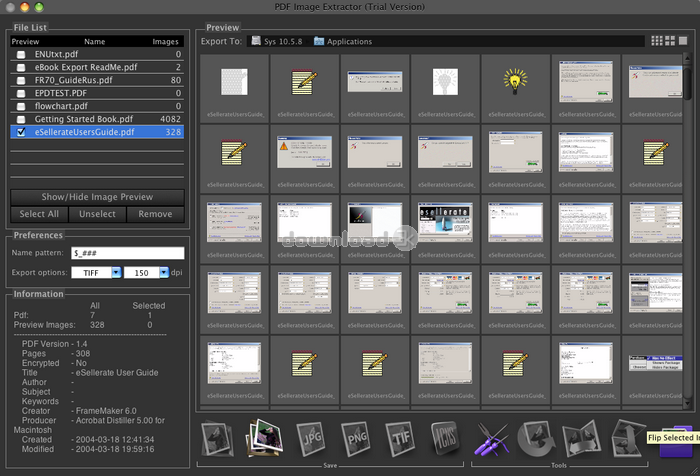
Task: Select the warning triangle dialog thumbnail
Action: tap(304, 152)
